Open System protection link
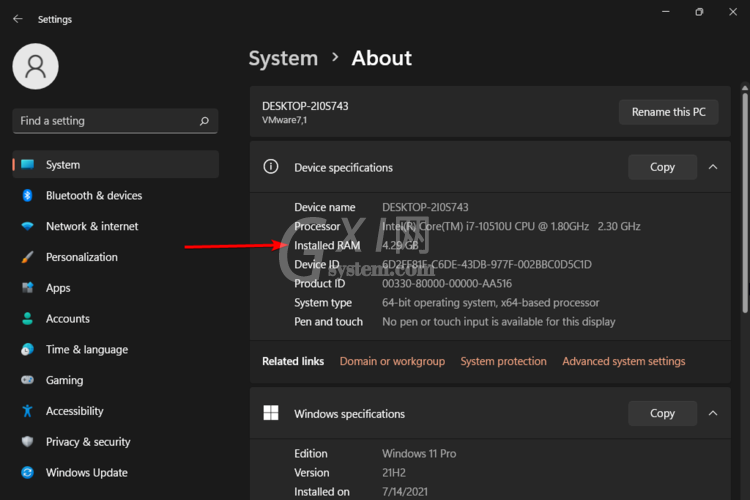 (503, 361)
